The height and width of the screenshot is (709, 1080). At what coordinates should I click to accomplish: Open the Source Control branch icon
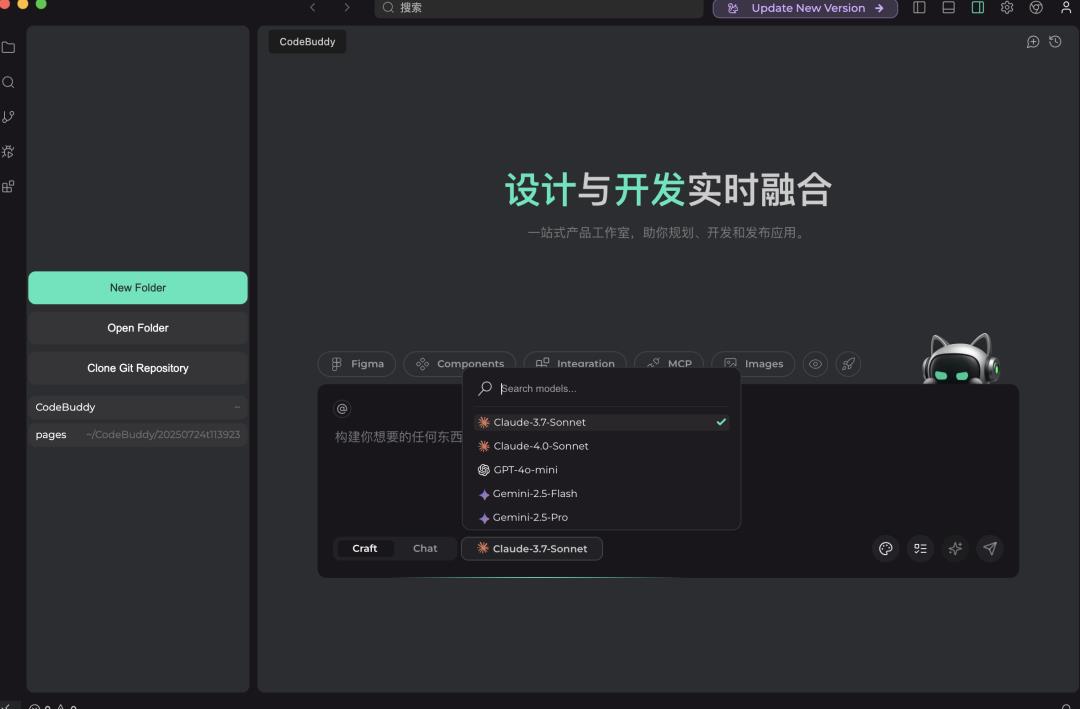tap(9, 117)
